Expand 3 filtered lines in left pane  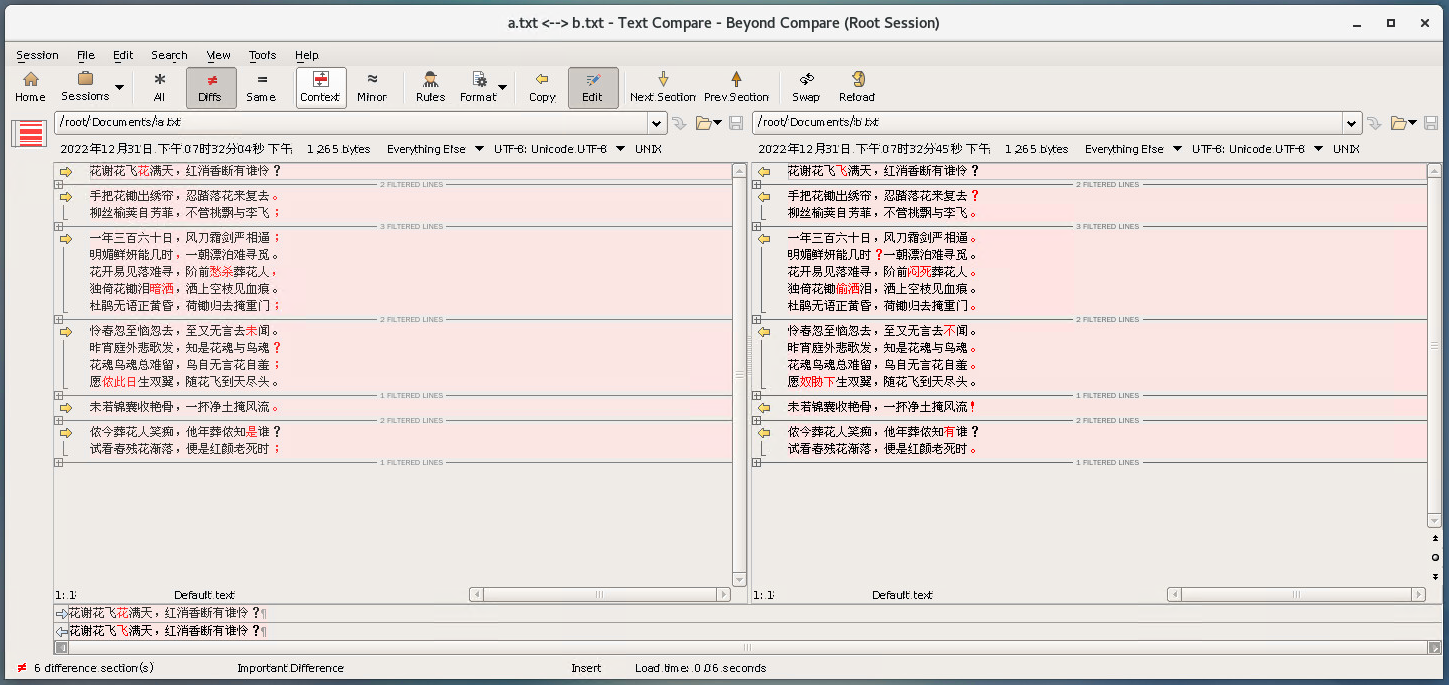pos(59,226)
